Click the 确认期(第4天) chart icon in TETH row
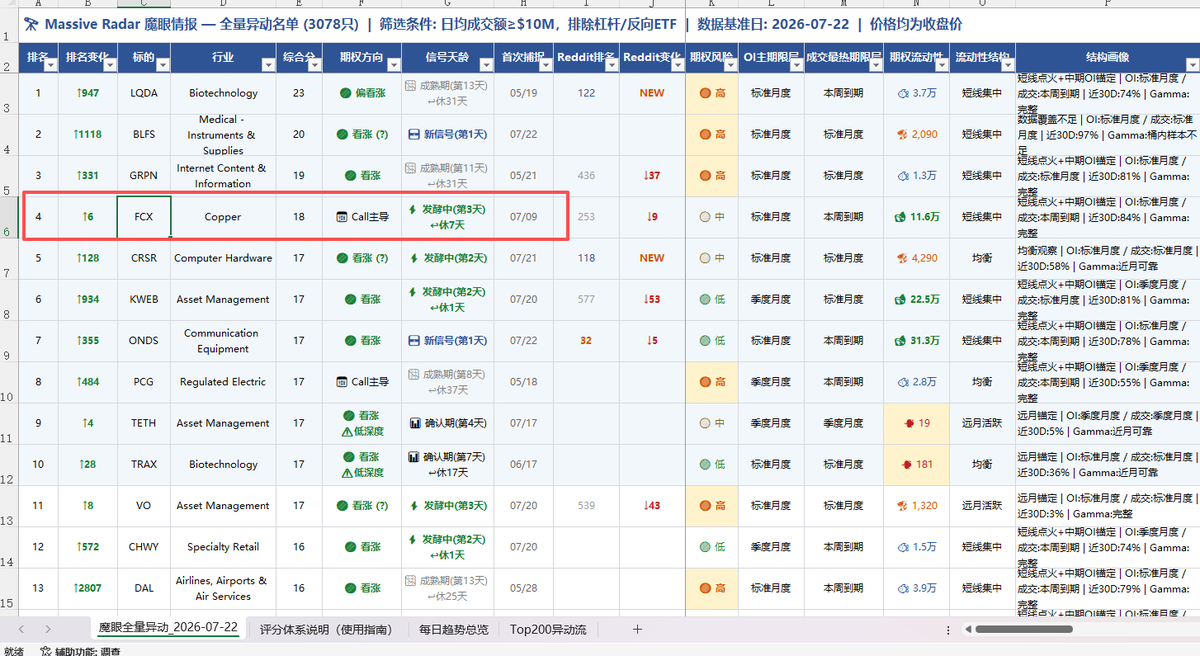This screenshot has width=1200, height=656. tap(414, 423)
